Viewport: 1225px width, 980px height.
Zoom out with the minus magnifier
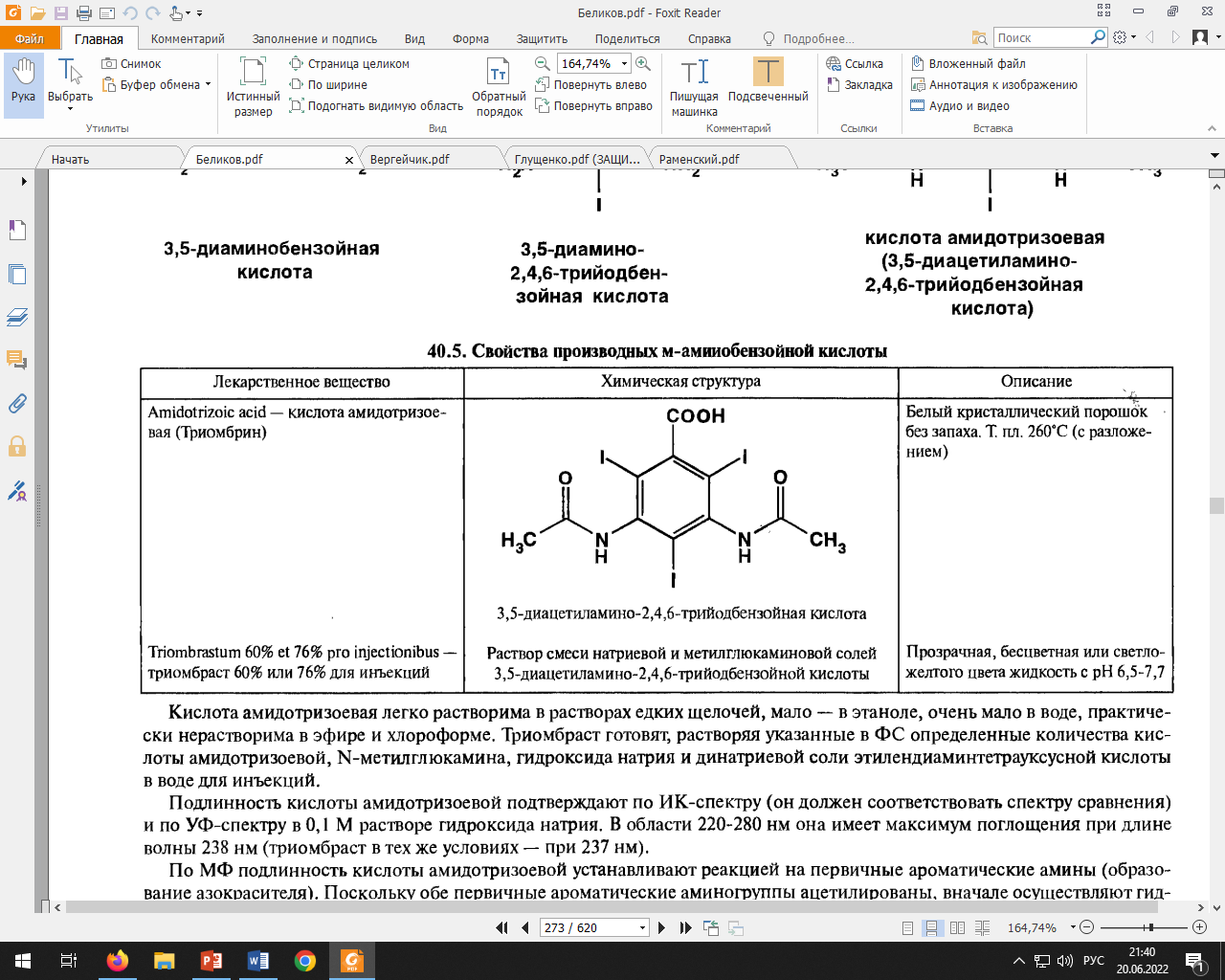click(543, 64)
